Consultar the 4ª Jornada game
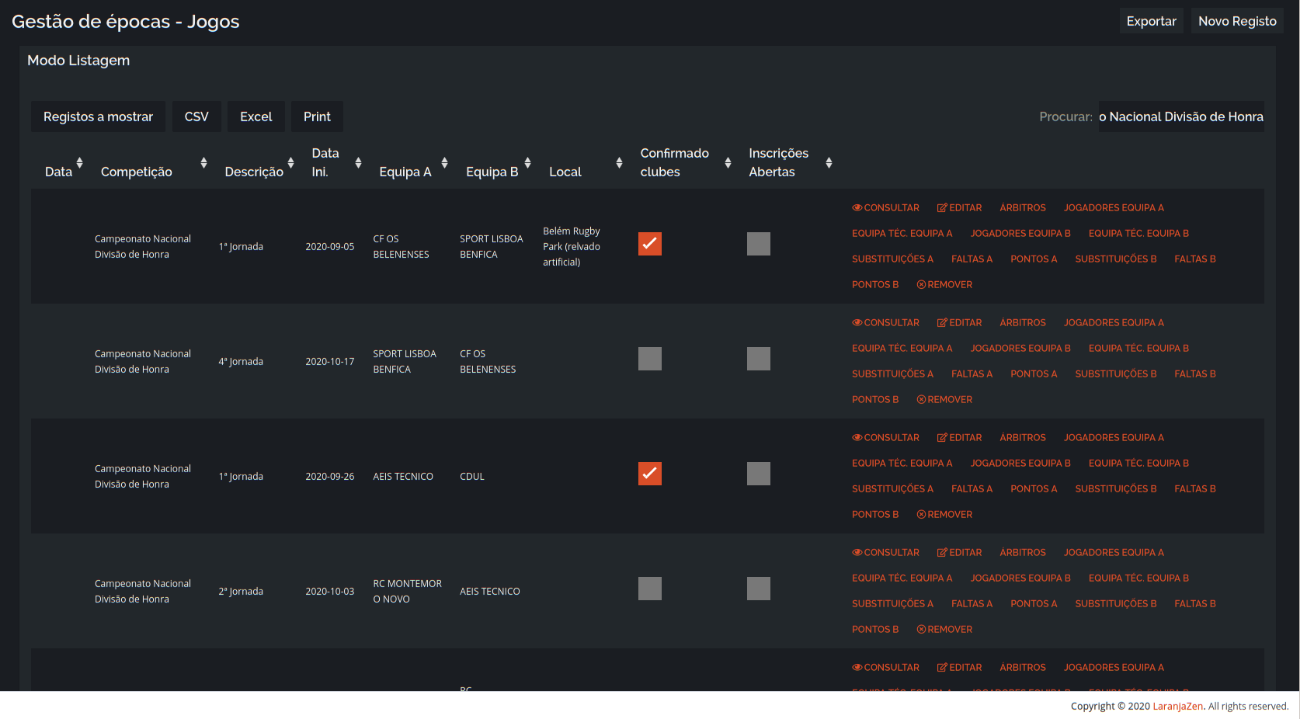1300x719 pixels. [885, 323]
